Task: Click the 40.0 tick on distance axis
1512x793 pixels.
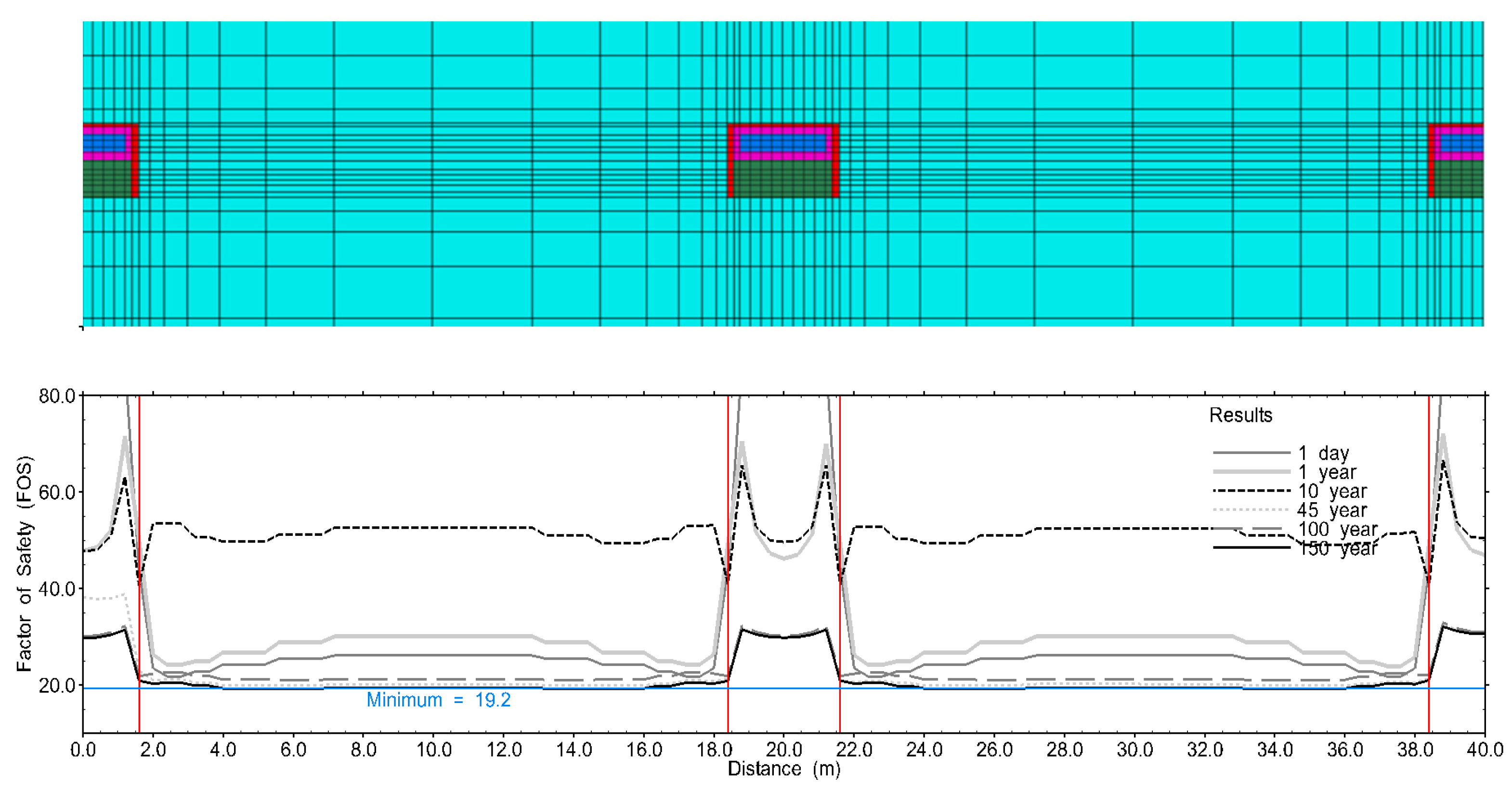Action: tap(1486, 750)
